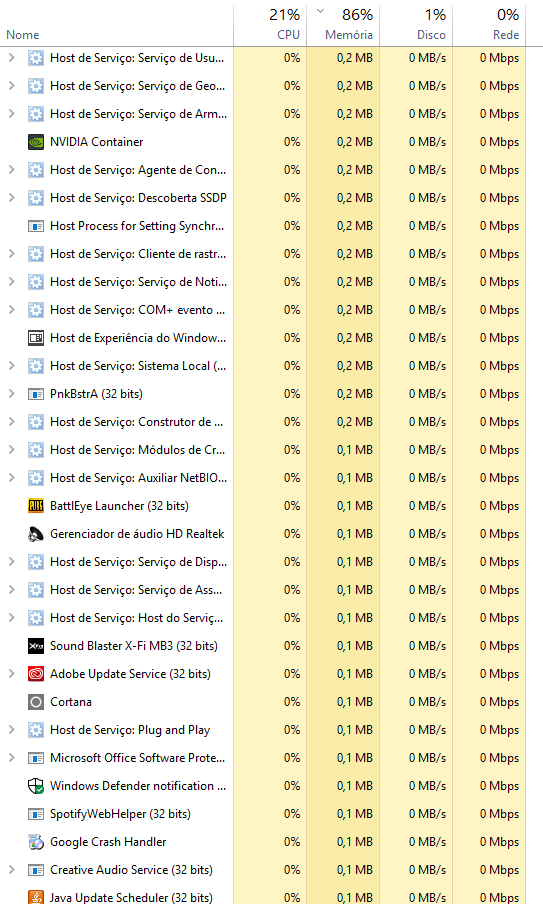Click the Windows Defender notification shield icon
Screen dimensions: 543x904
click(x=36, y=786)
